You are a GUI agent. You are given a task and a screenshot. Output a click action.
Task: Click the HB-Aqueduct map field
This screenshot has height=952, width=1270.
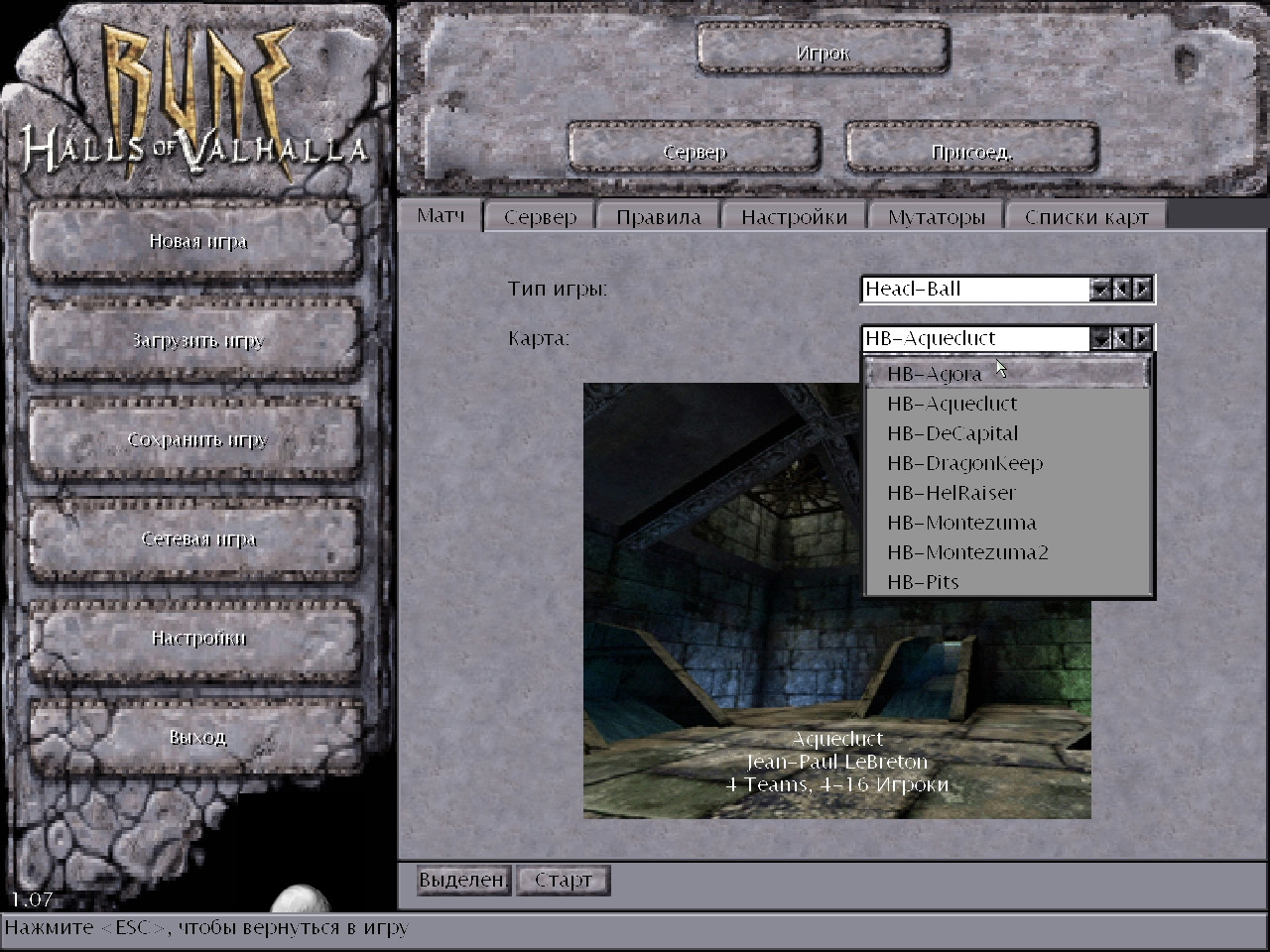[975, 338]
